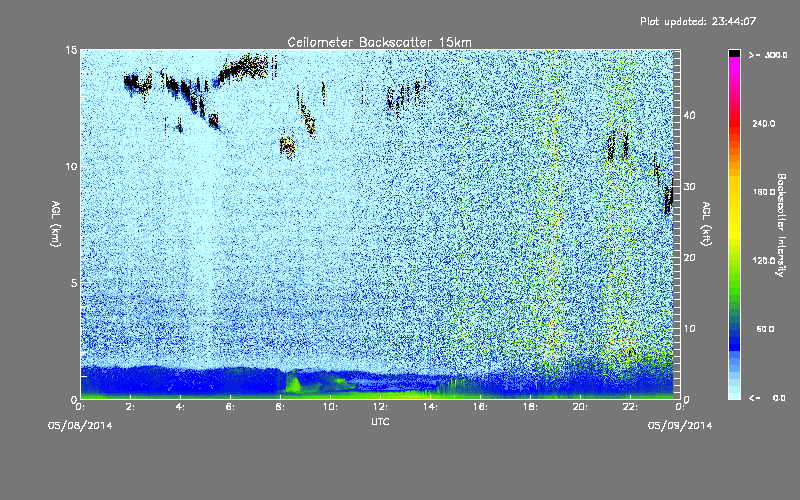Click the 12: hour tick label
800x500 pixels.
(381, 407)
